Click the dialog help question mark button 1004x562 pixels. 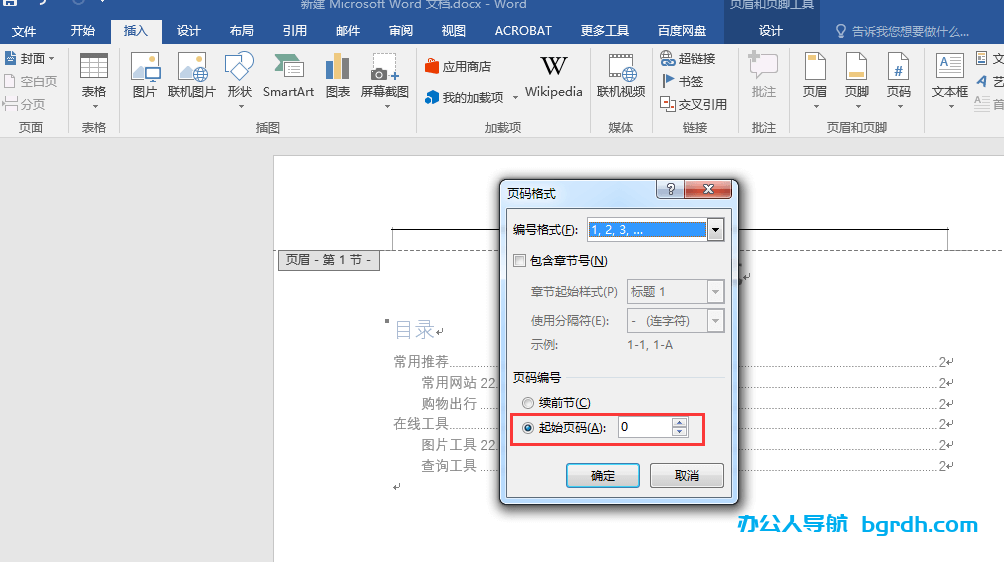(670, 189)
